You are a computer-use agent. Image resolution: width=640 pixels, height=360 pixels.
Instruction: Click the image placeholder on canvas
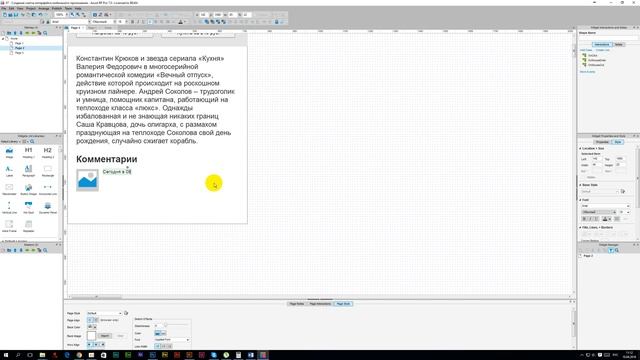point(87,180)
